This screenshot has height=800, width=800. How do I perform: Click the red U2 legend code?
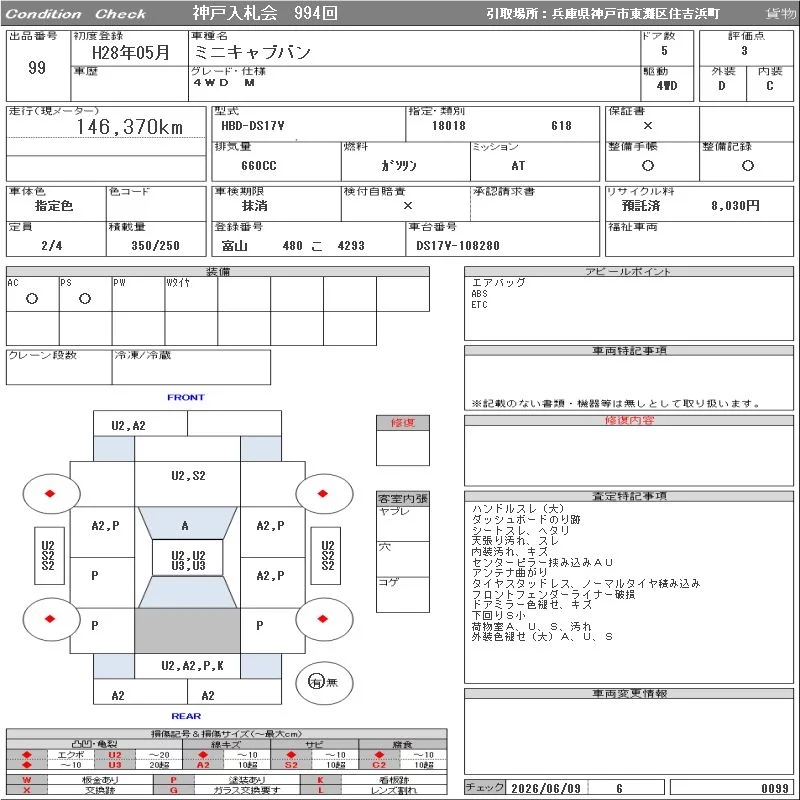pos(115,755)
